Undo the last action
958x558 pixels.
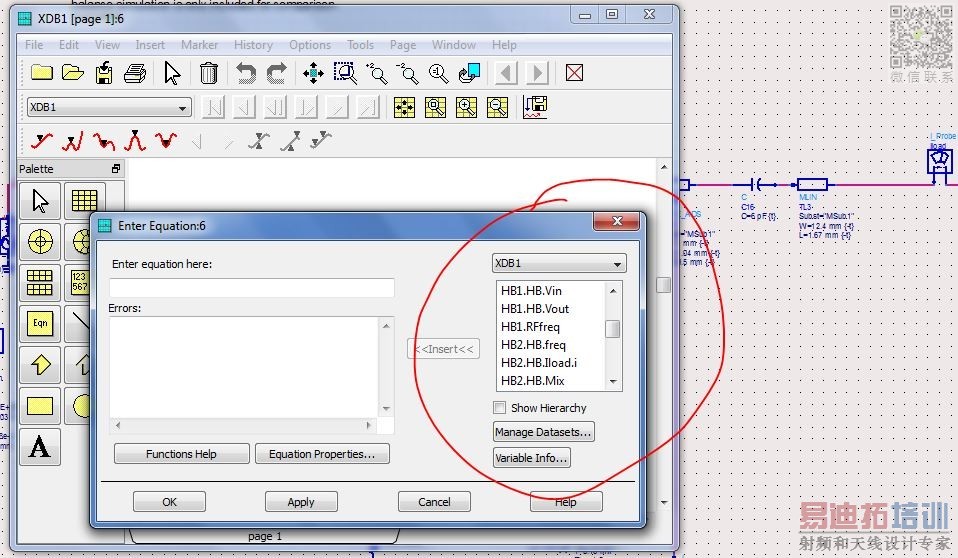246,73
